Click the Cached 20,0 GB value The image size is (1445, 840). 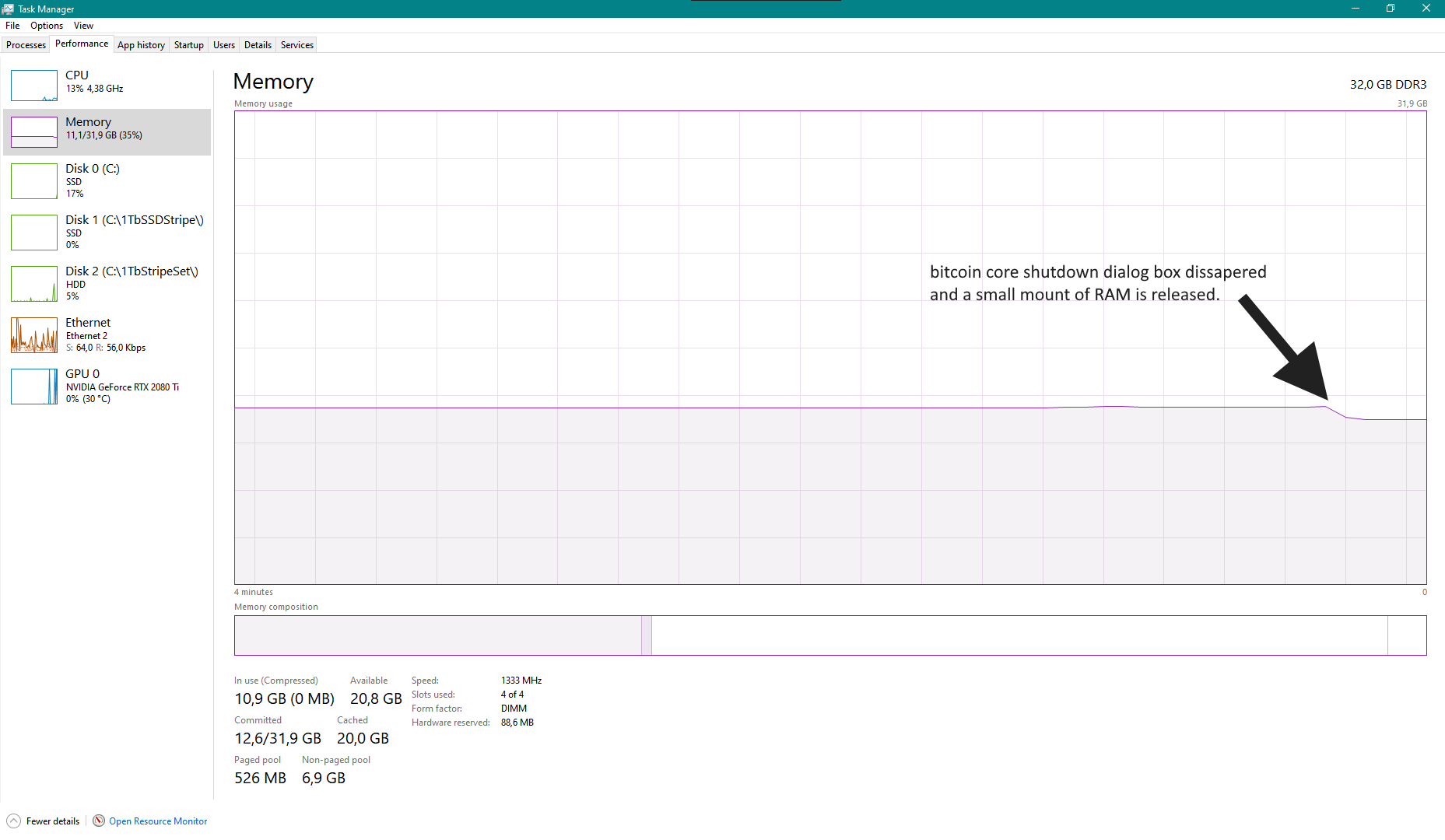tap(363, 738)
